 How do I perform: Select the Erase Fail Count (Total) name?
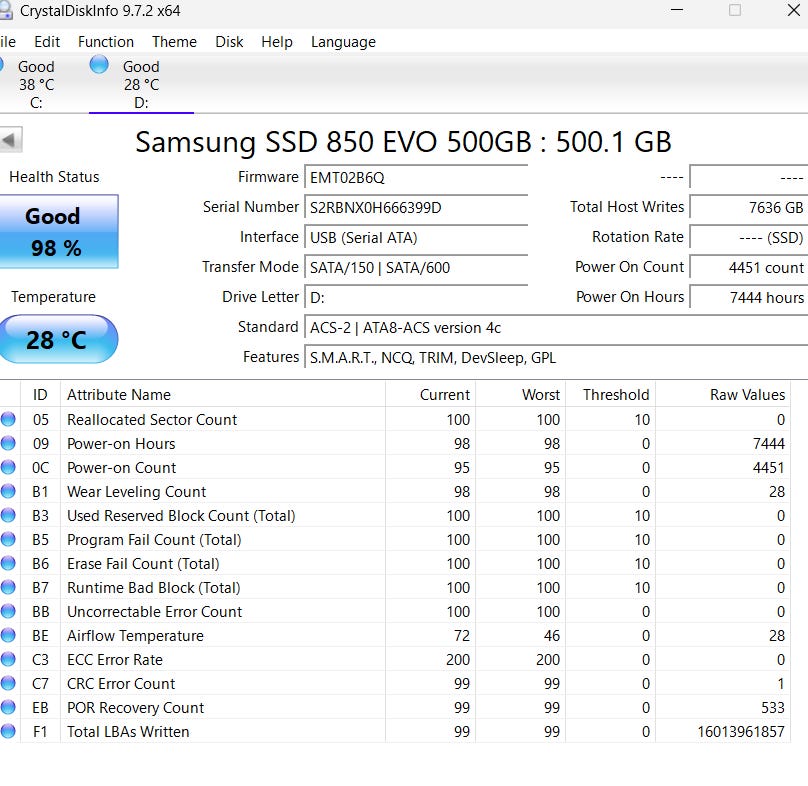[143, 564]
